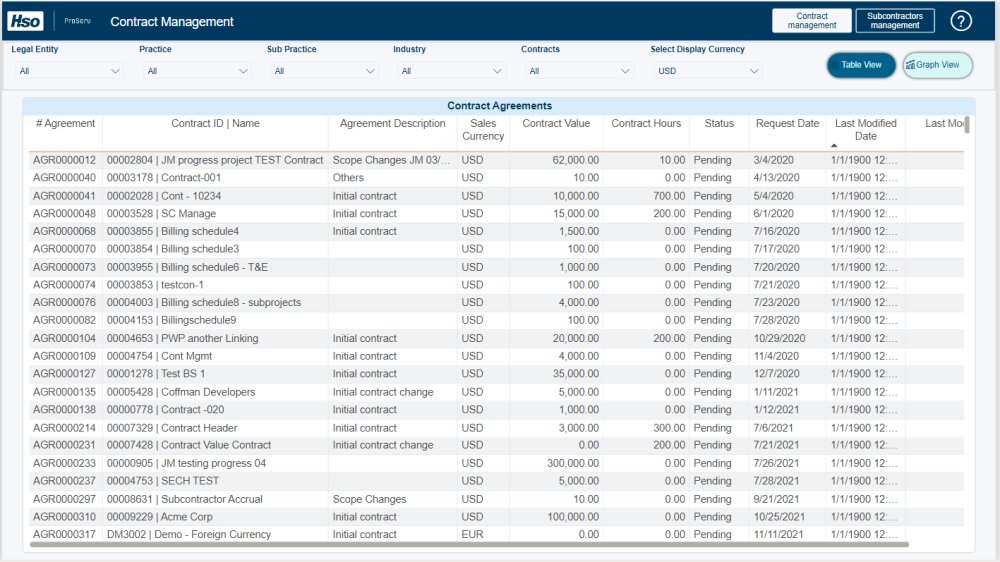This screenshot has width=1000, height=562.
Task: Click 'Scope Changes' in AGR0000297 row
Action: [x=369, y=499]
